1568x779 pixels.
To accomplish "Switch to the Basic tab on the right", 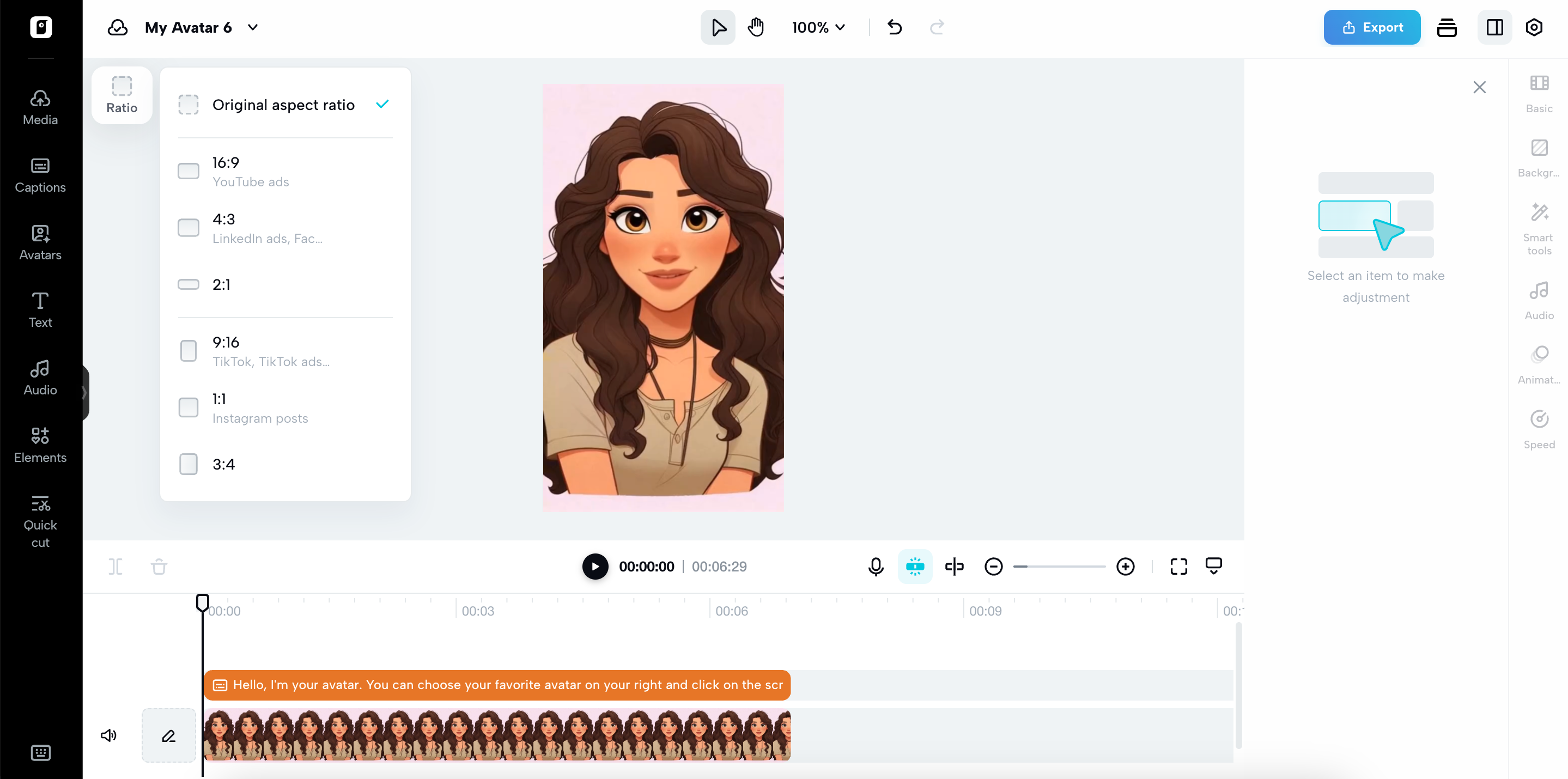I will [x=1539, y=95].
